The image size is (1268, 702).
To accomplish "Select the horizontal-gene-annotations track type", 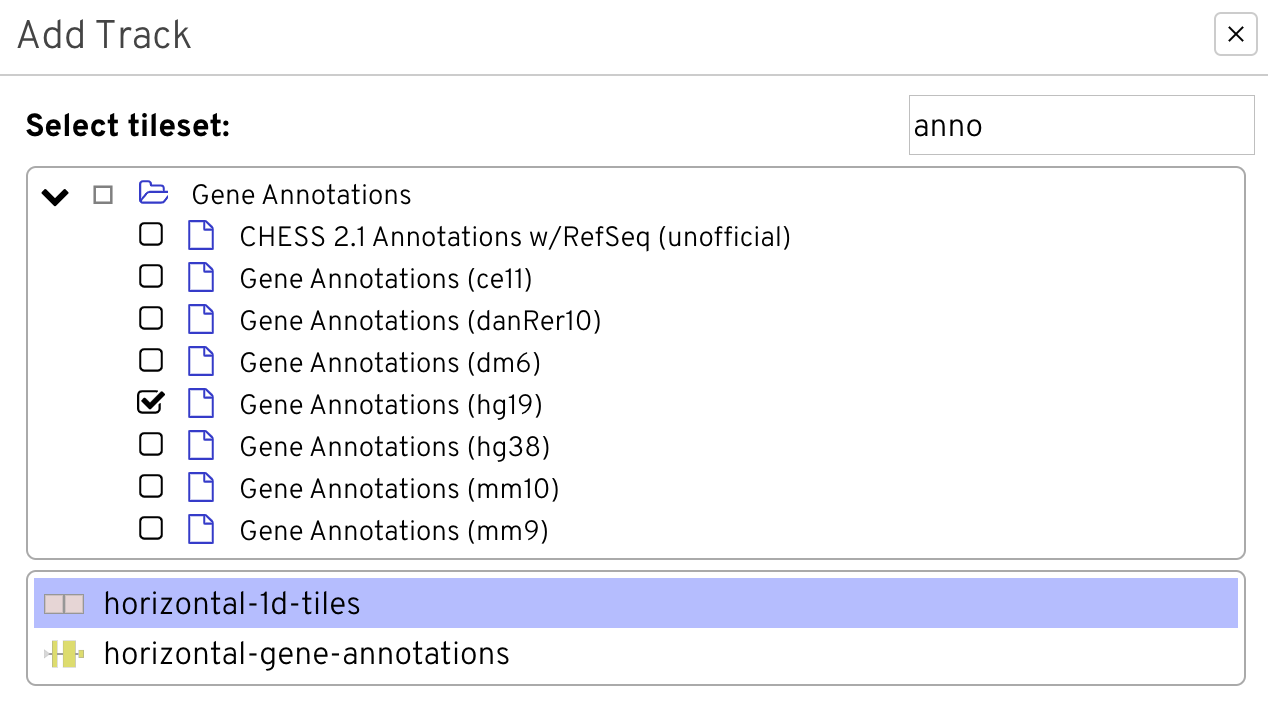I will coord(305,653).
